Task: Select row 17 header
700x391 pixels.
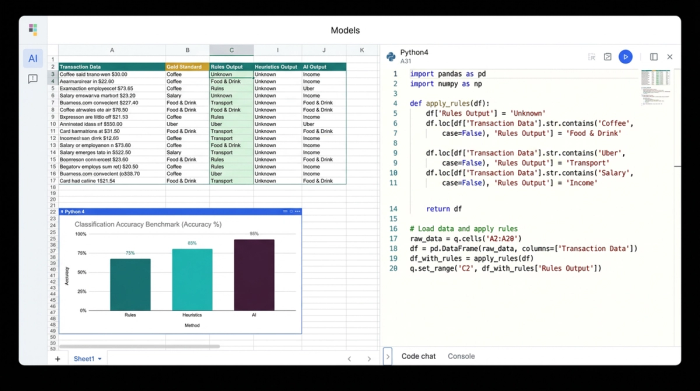Action: point(53,181)
